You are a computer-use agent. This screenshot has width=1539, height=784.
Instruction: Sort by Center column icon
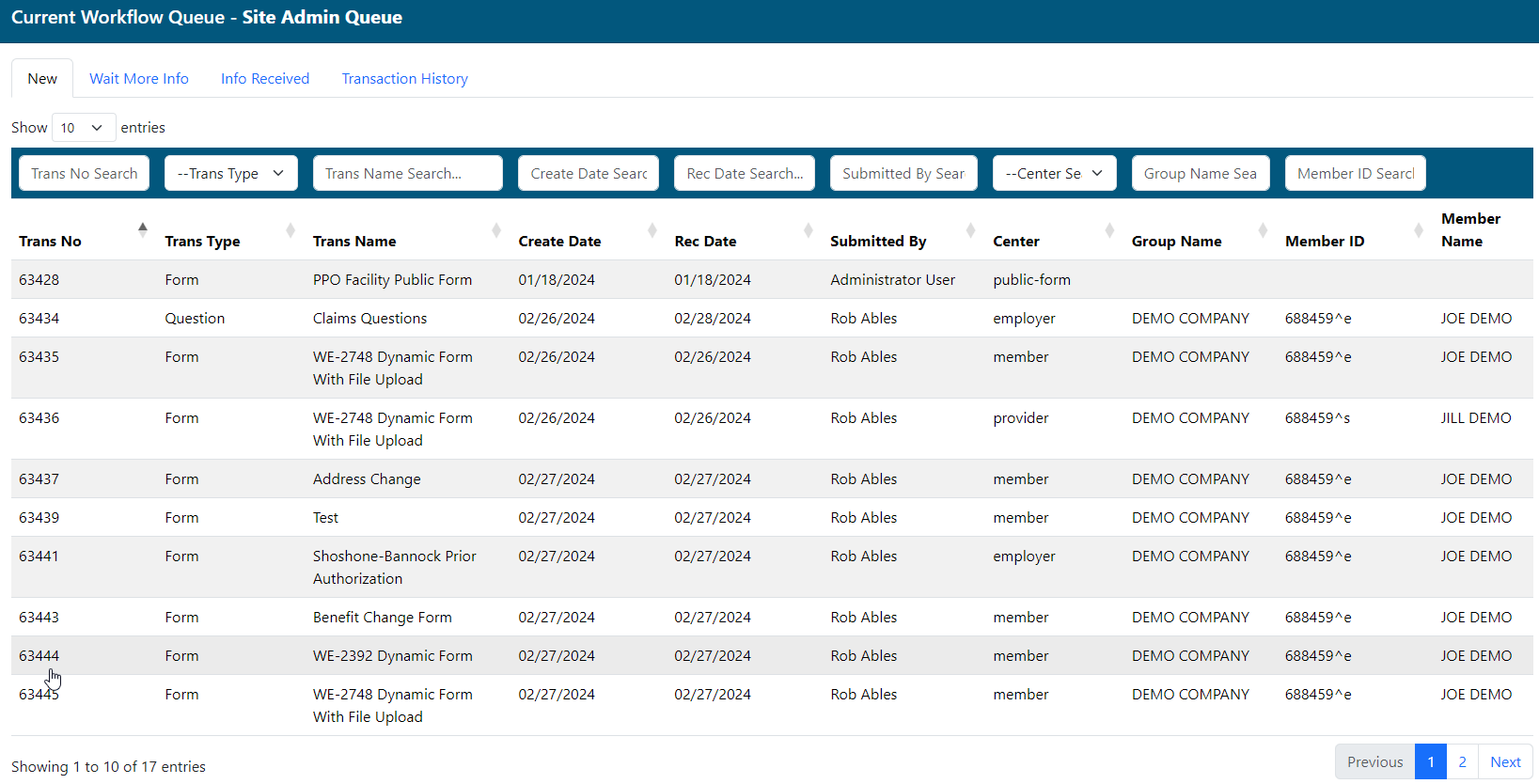1110,230
